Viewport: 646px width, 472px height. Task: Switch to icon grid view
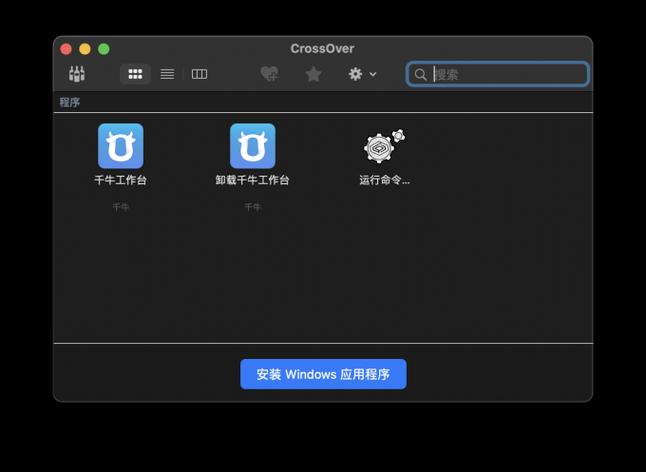(x=135, y=74)
